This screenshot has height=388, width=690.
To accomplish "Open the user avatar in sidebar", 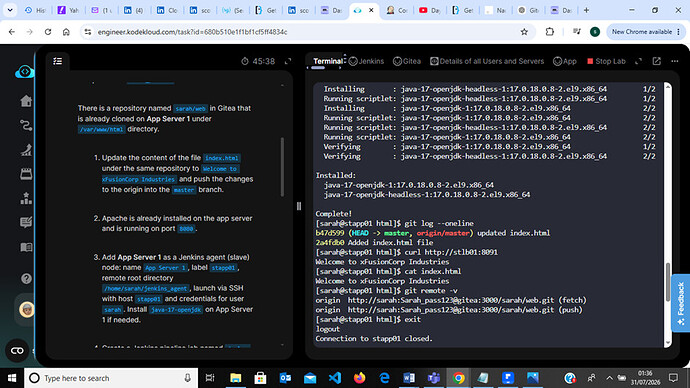I will [27, 309].
